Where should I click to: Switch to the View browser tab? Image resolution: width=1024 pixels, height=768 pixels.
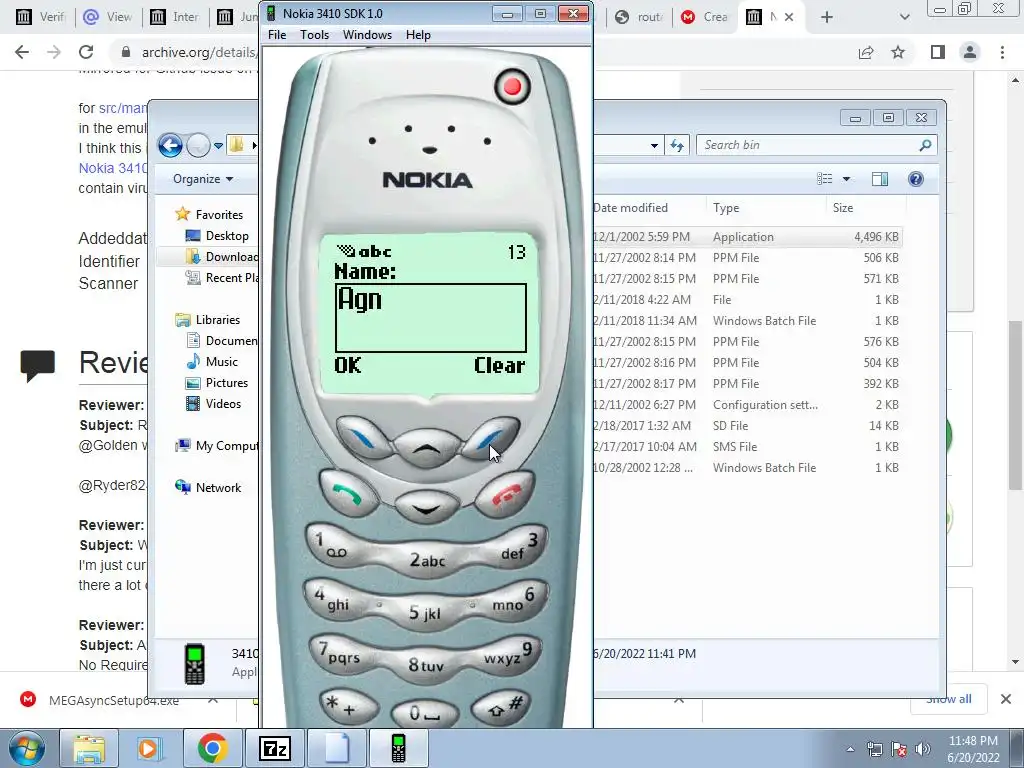[x=108, y=17]
